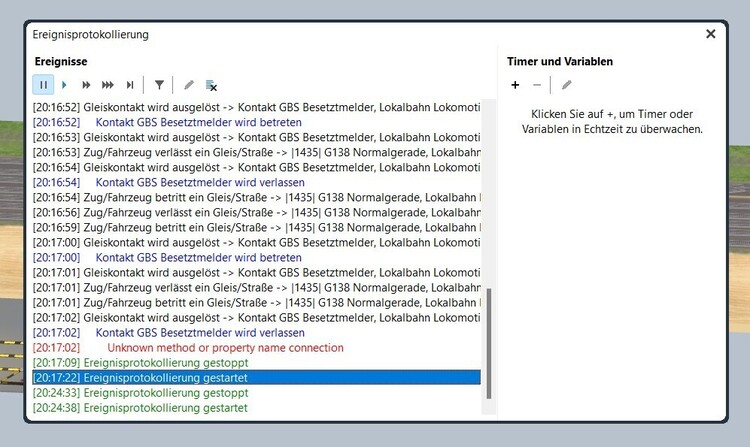750x447 pixels.
Task: Select '[20:16:54] Gleiskontakt wird ausgelöst' row
Action: coord(256,167)
